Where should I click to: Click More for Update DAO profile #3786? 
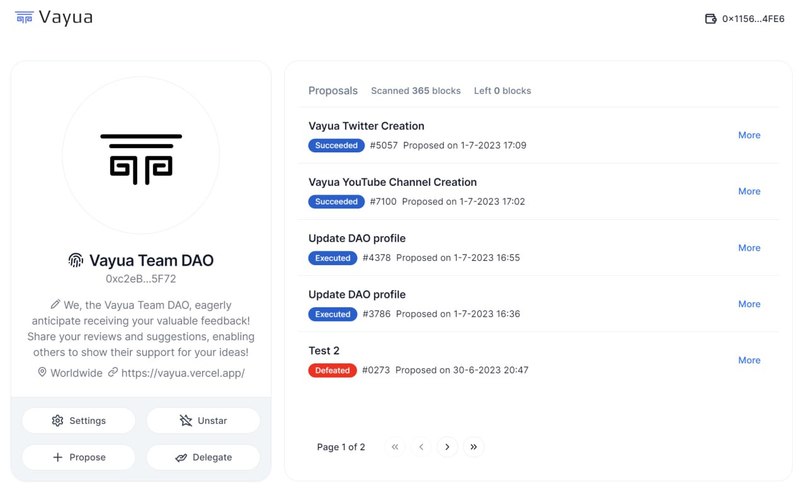click(x=749, y=304)
